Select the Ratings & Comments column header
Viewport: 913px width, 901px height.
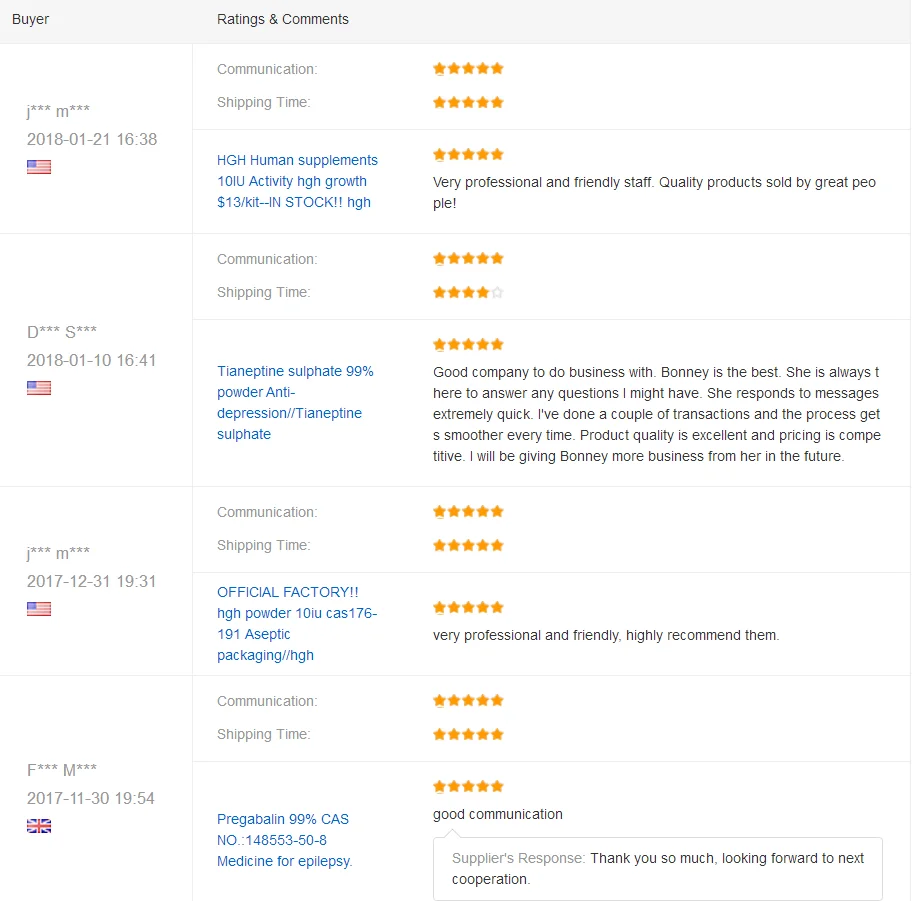(x=283, y=19)
